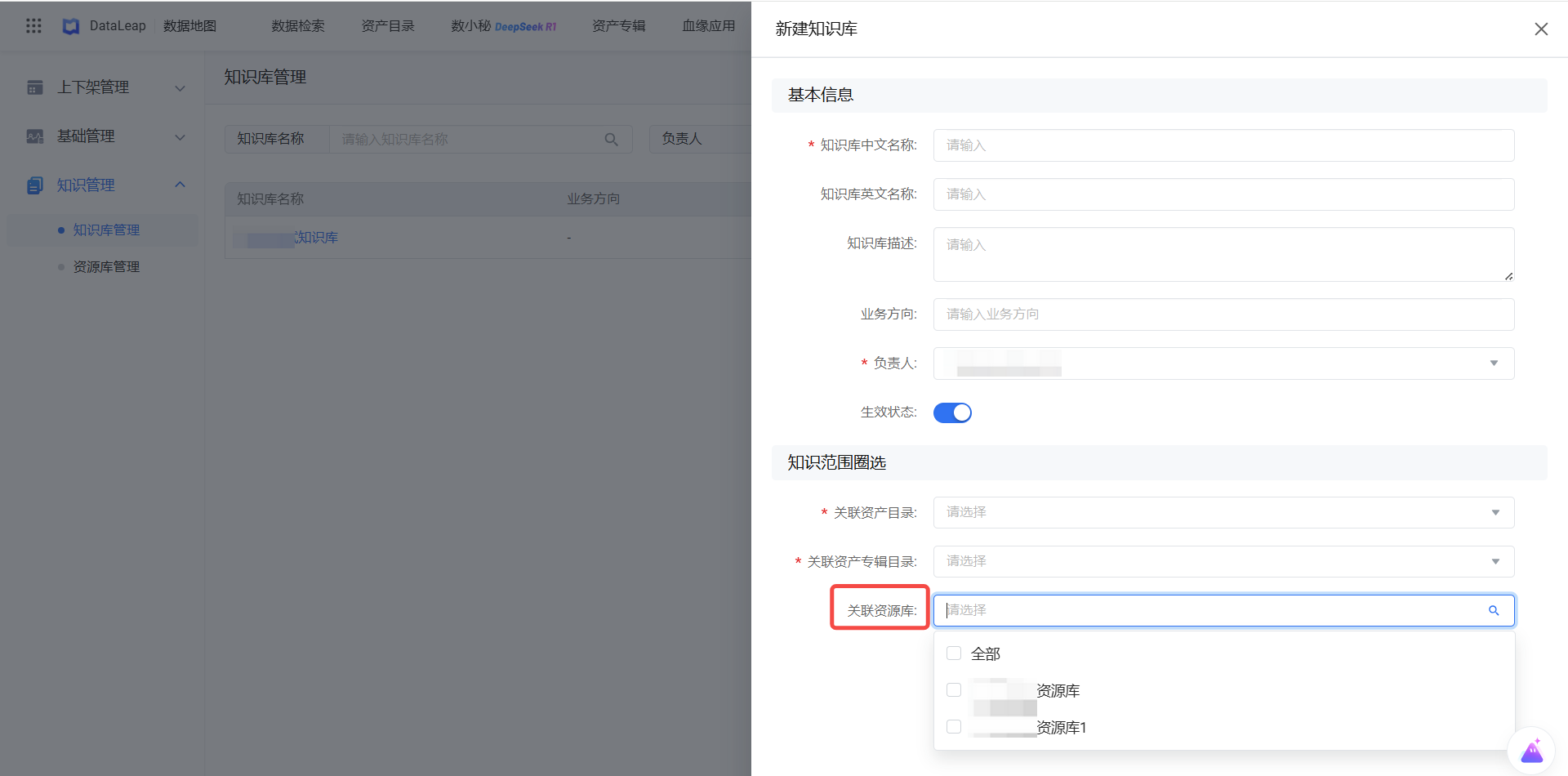
Task: Toggle the 生效状态 switch off
Action: (x=952, y=413)
